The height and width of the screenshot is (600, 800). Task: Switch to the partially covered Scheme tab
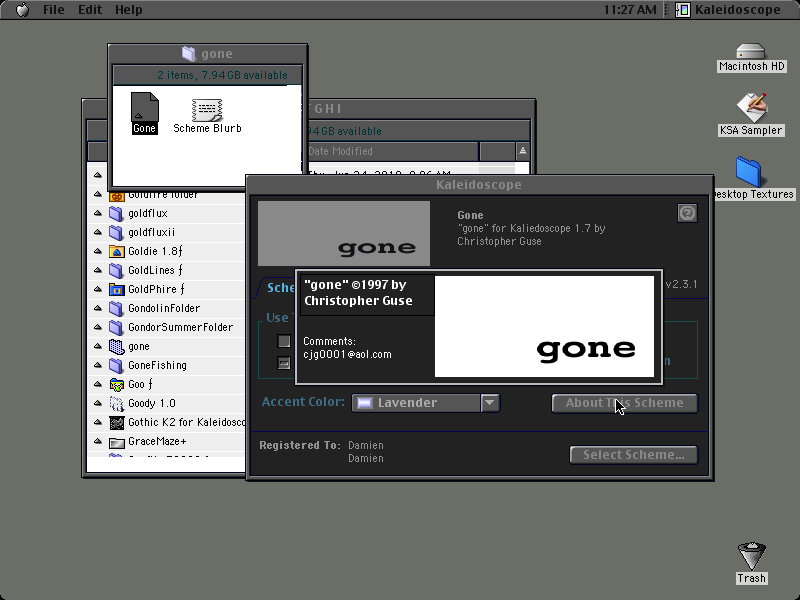coord(278,288)
